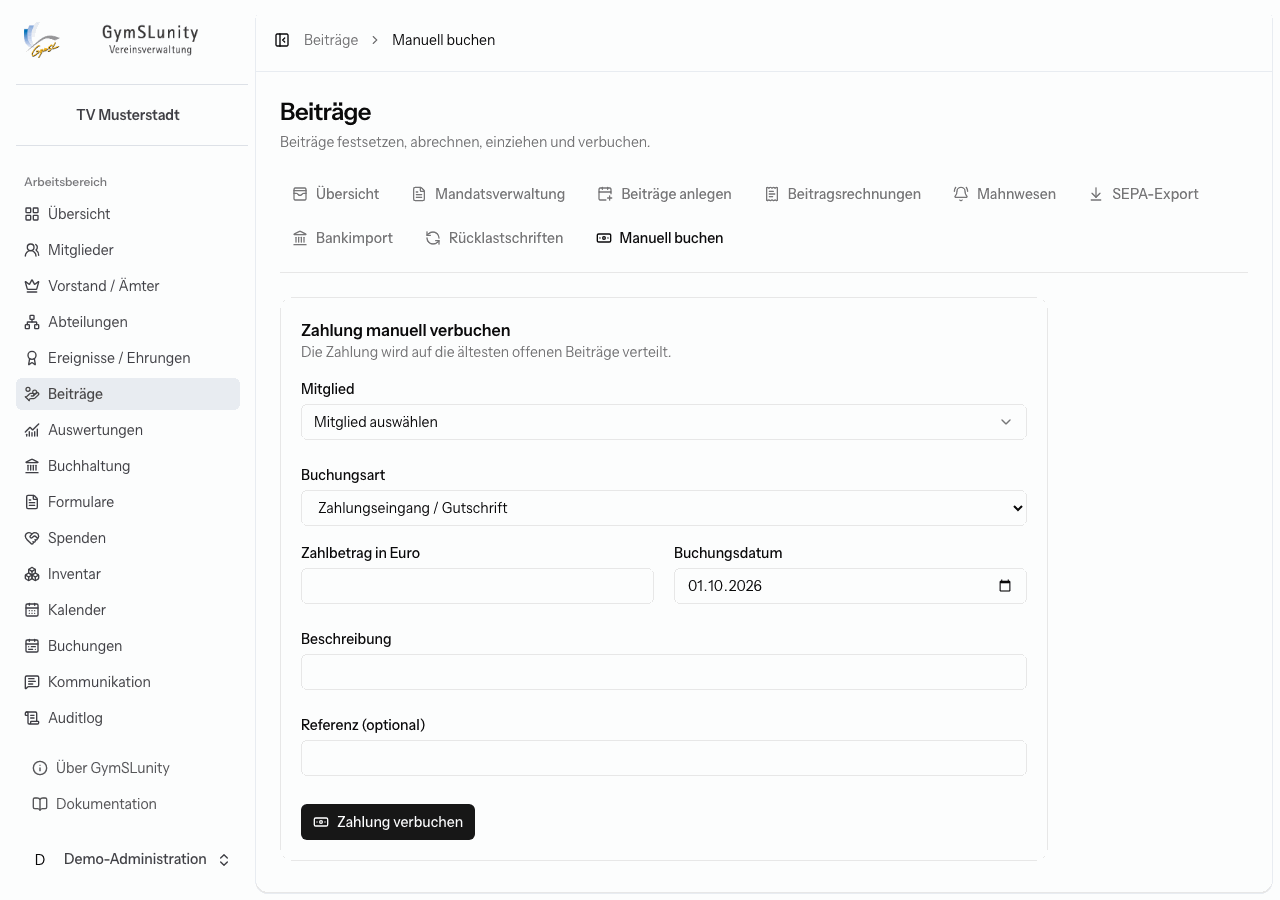Open Buchungen in the sidebar

(x=128, y=646)
